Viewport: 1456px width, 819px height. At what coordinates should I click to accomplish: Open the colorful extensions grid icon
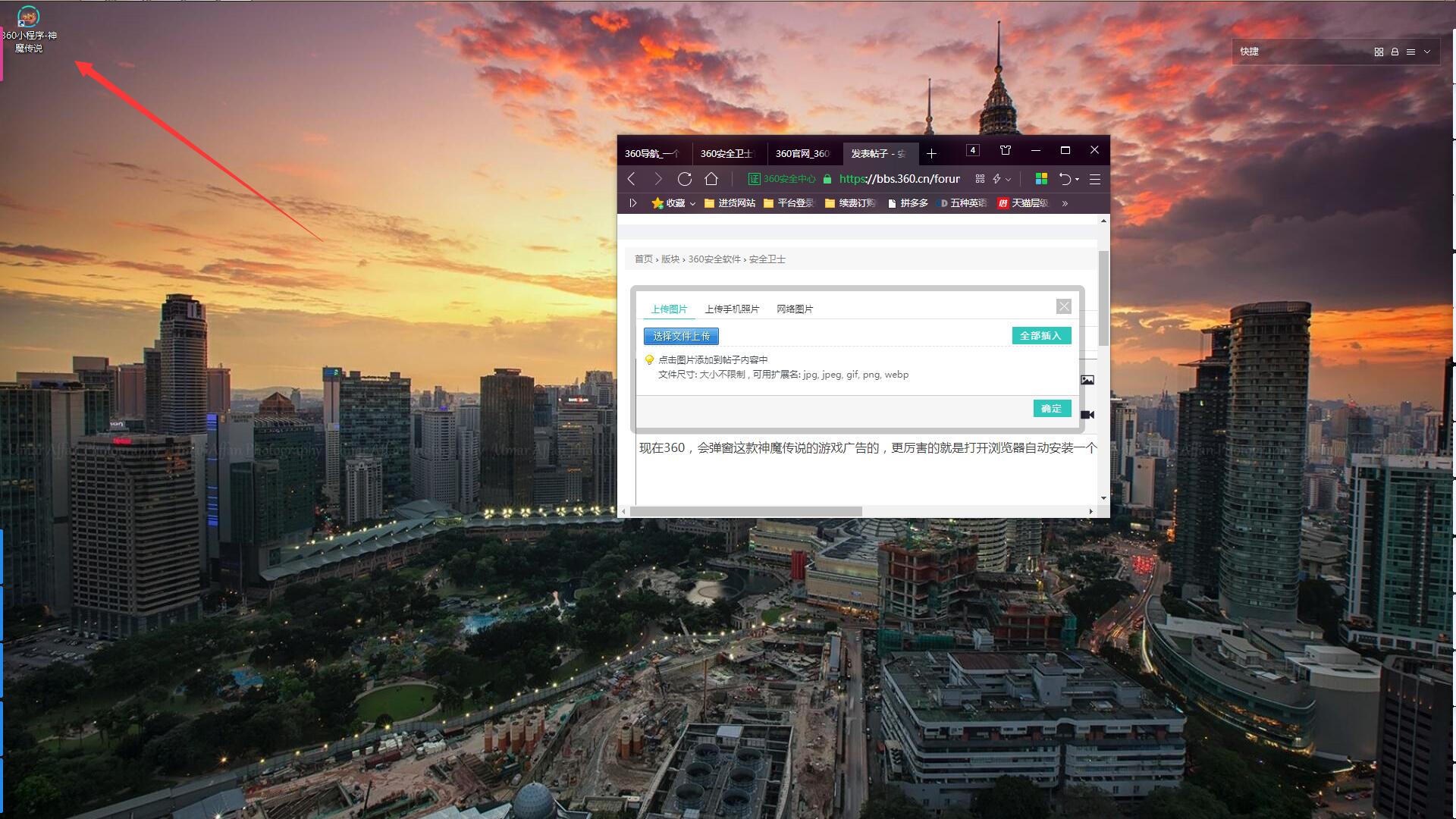coord(1041,179)
